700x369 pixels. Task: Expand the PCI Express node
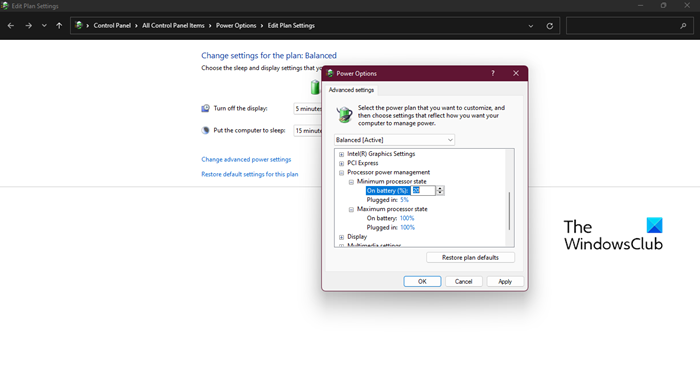point(342,163)
